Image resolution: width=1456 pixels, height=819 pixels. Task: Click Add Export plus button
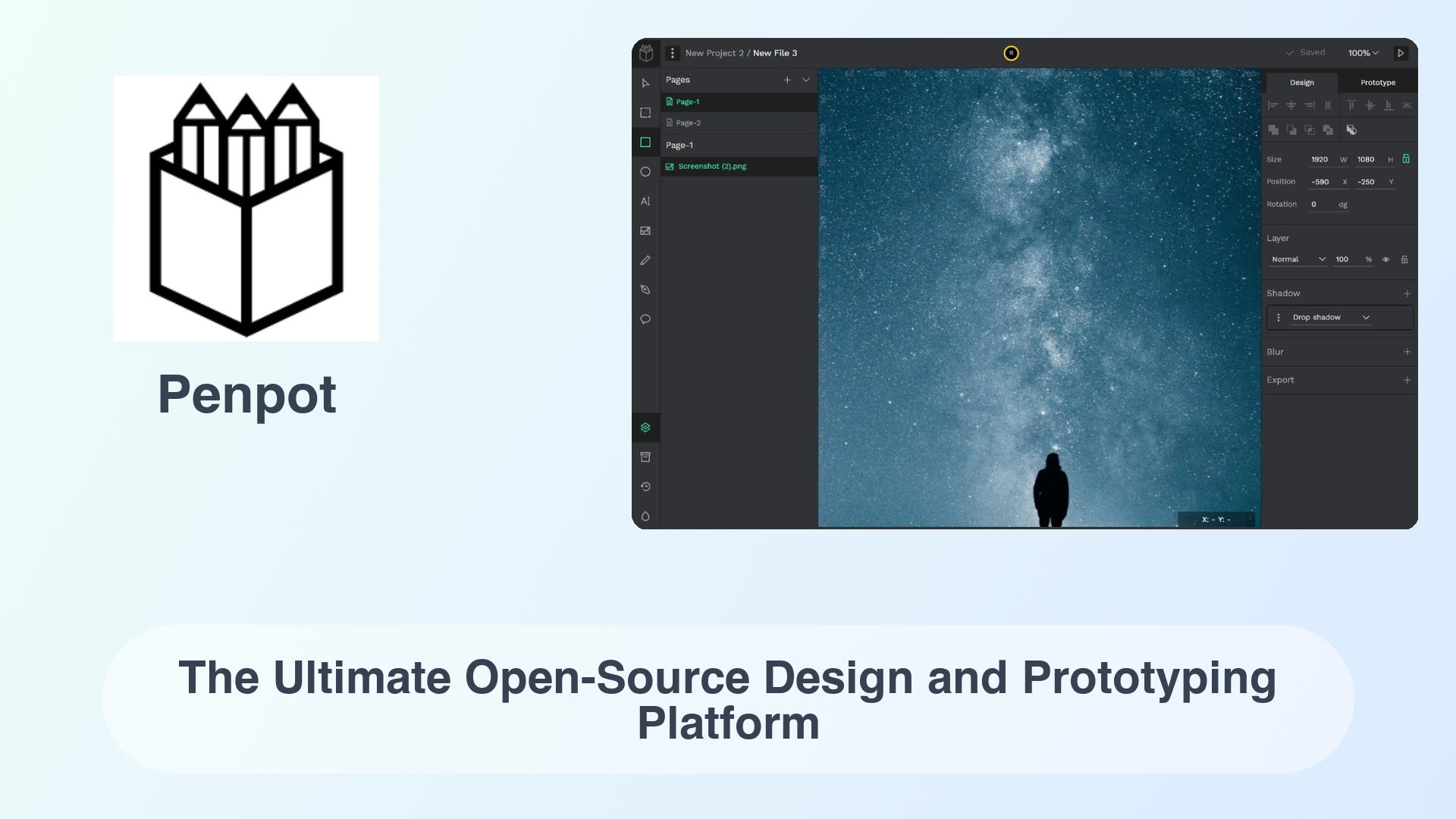point(1407,379)
